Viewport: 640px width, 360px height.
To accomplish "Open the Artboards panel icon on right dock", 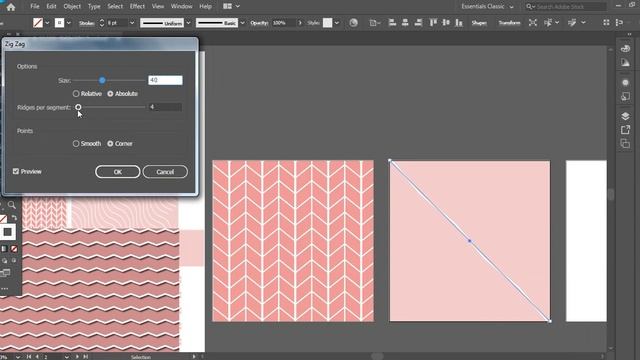I will [625, 144].
